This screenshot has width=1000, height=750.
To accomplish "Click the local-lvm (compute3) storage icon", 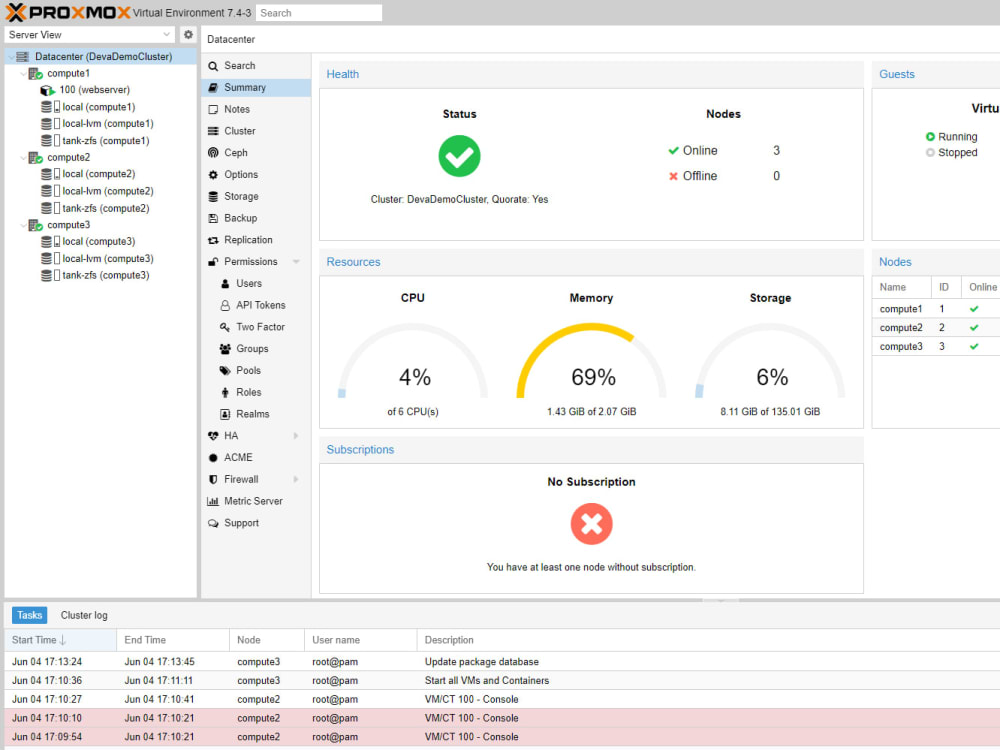I will (50, 259).
